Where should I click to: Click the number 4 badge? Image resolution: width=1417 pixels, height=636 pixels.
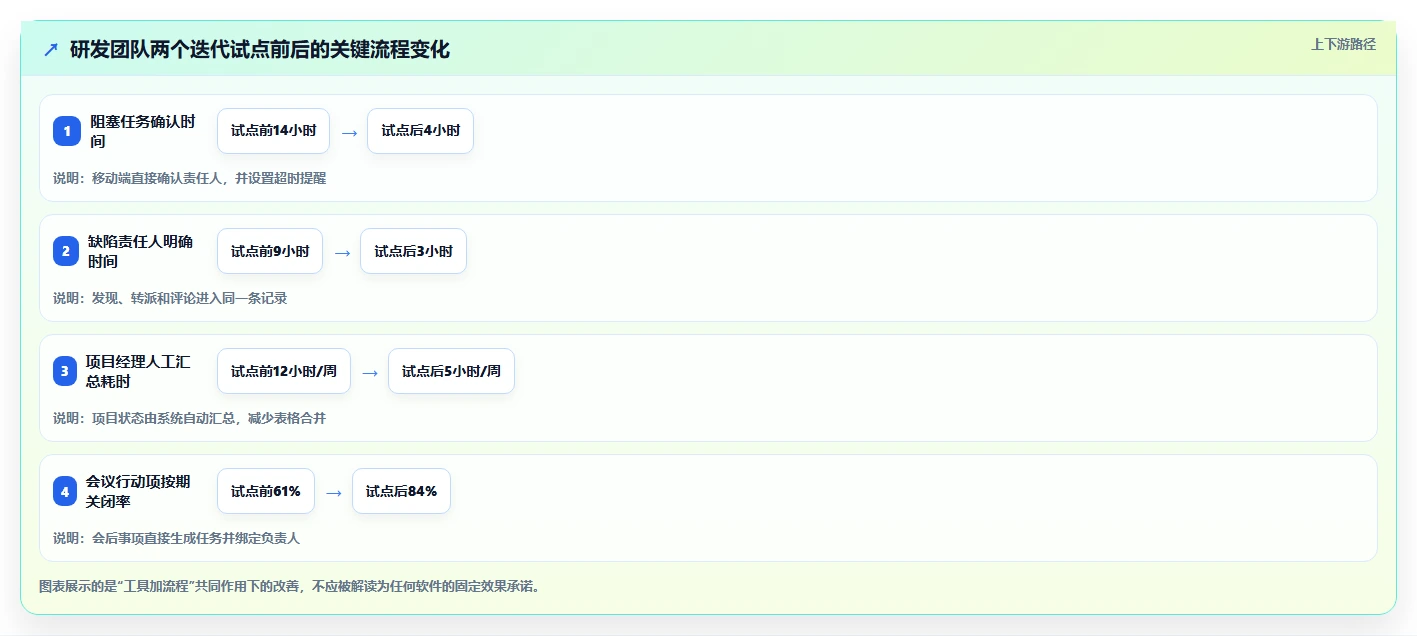(x=65, y=491)
